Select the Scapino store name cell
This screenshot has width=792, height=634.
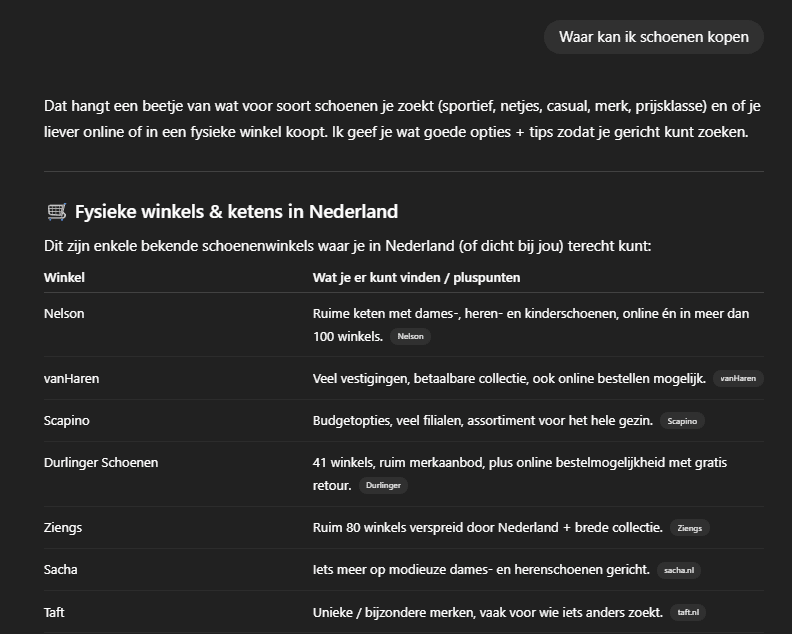(66, 420)
